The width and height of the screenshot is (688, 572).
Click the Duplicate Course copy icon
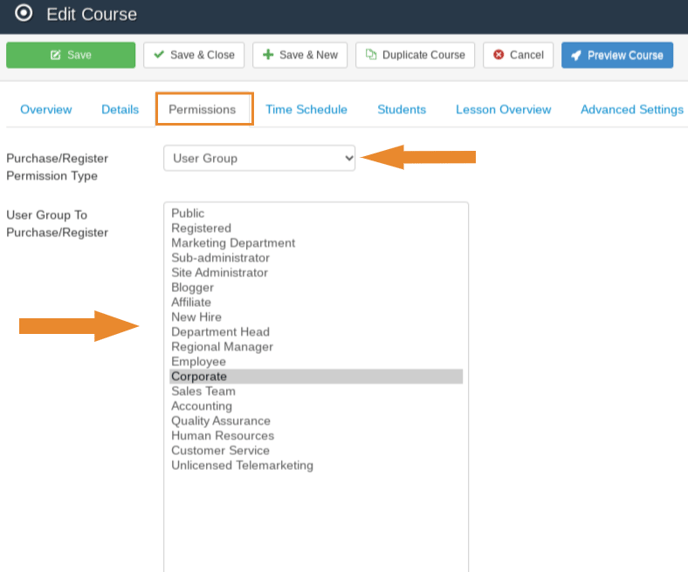click(371, 55)
